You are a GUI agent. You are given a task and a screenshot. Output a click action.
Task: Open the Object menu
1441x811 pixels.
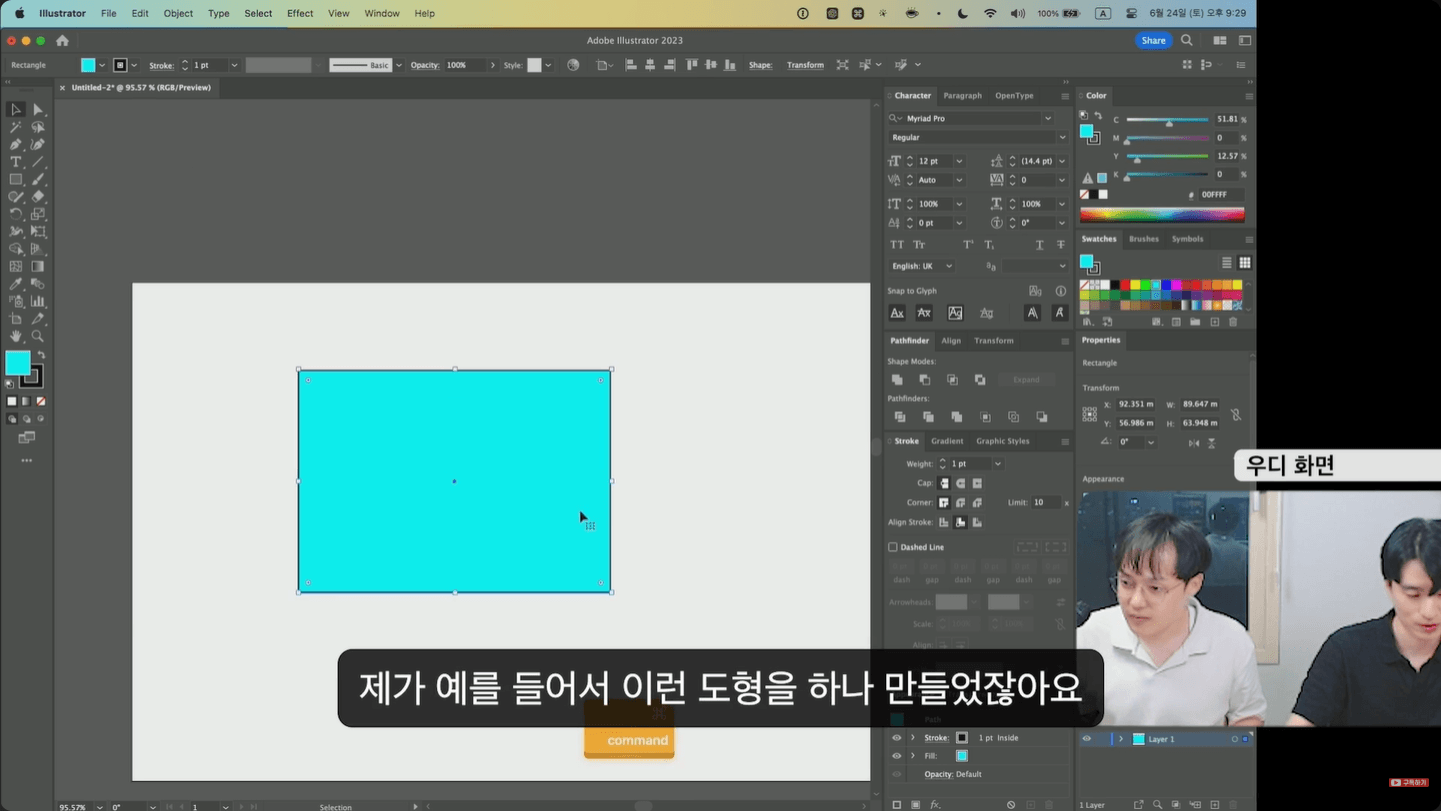pos(178,13)
